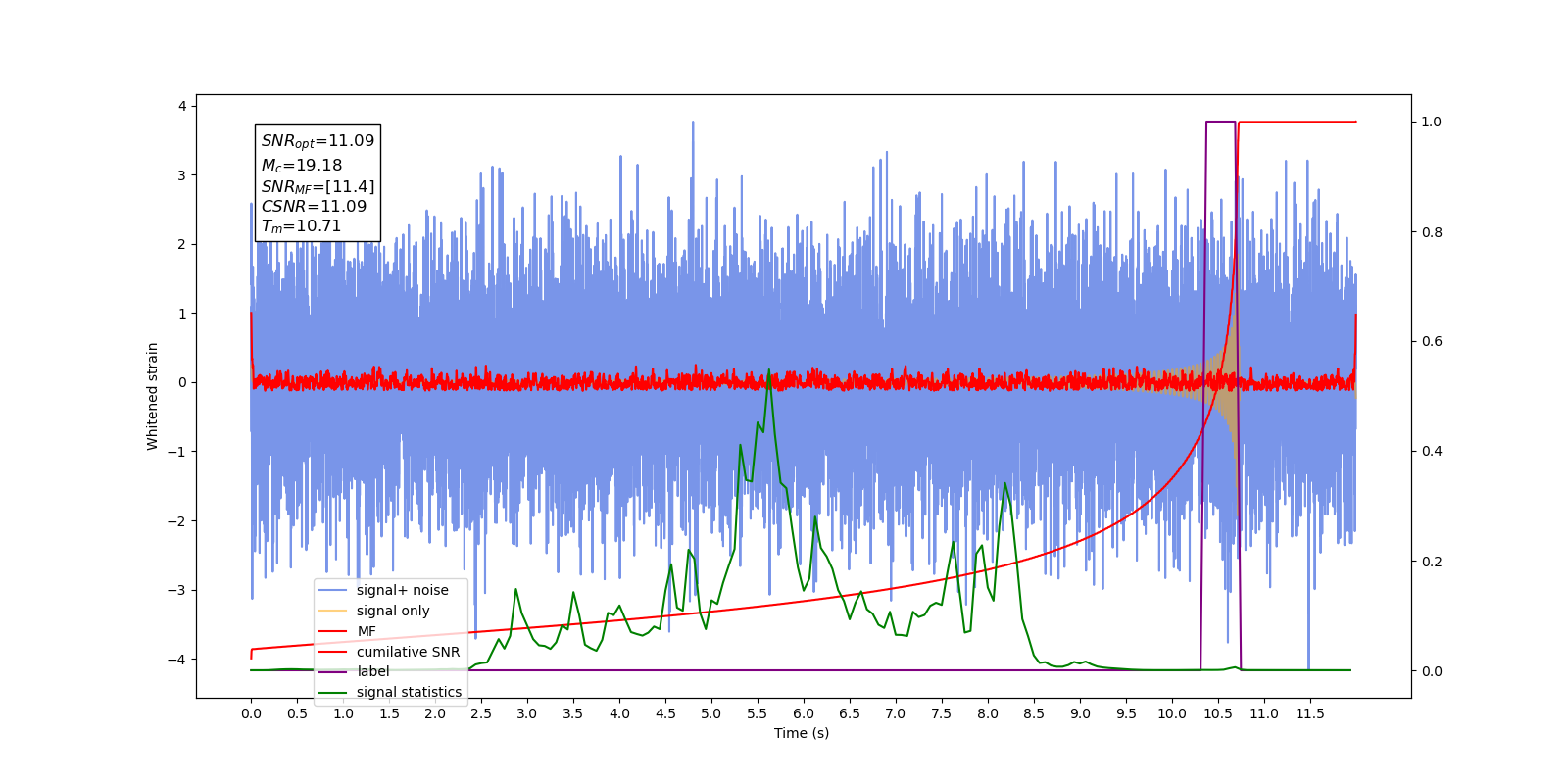The width and height of the screenshot is (1568, 784).
Task: Click the x-axis tick label 1.5
Action: (x=389, y=713)
